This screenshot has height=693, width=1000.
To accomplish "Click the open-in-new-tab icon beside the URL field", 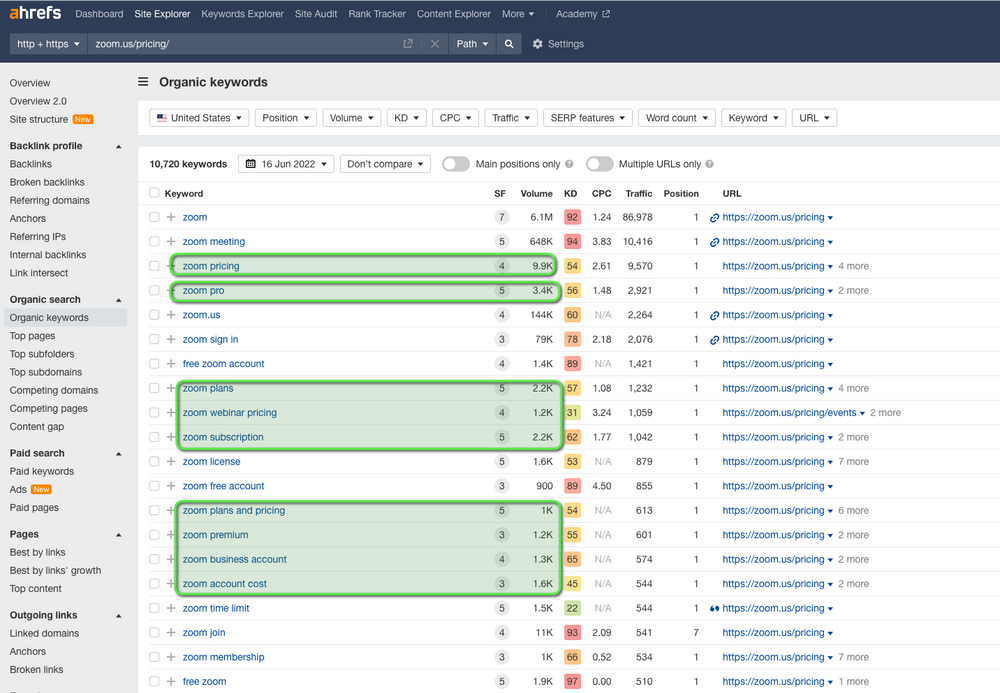I will [406, 44].
